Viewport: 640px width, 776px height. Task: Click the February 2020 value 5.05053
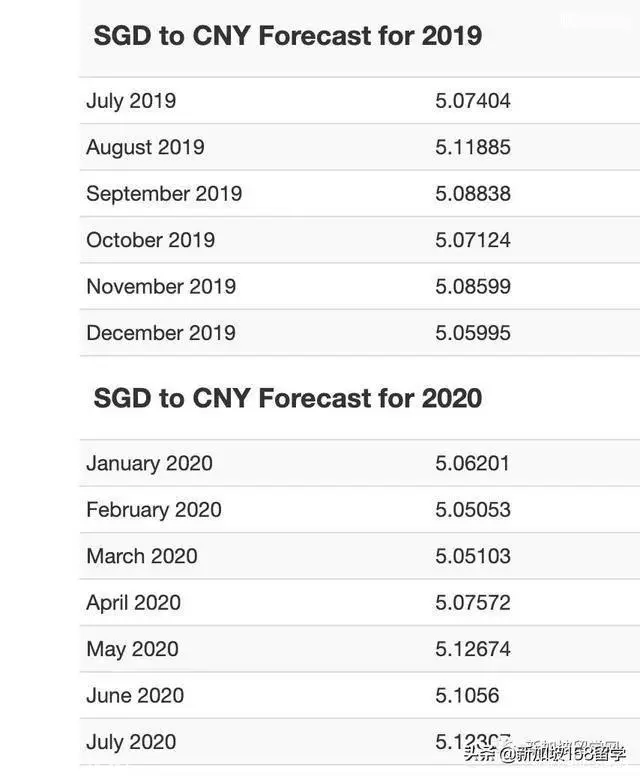tap(473, 510)
